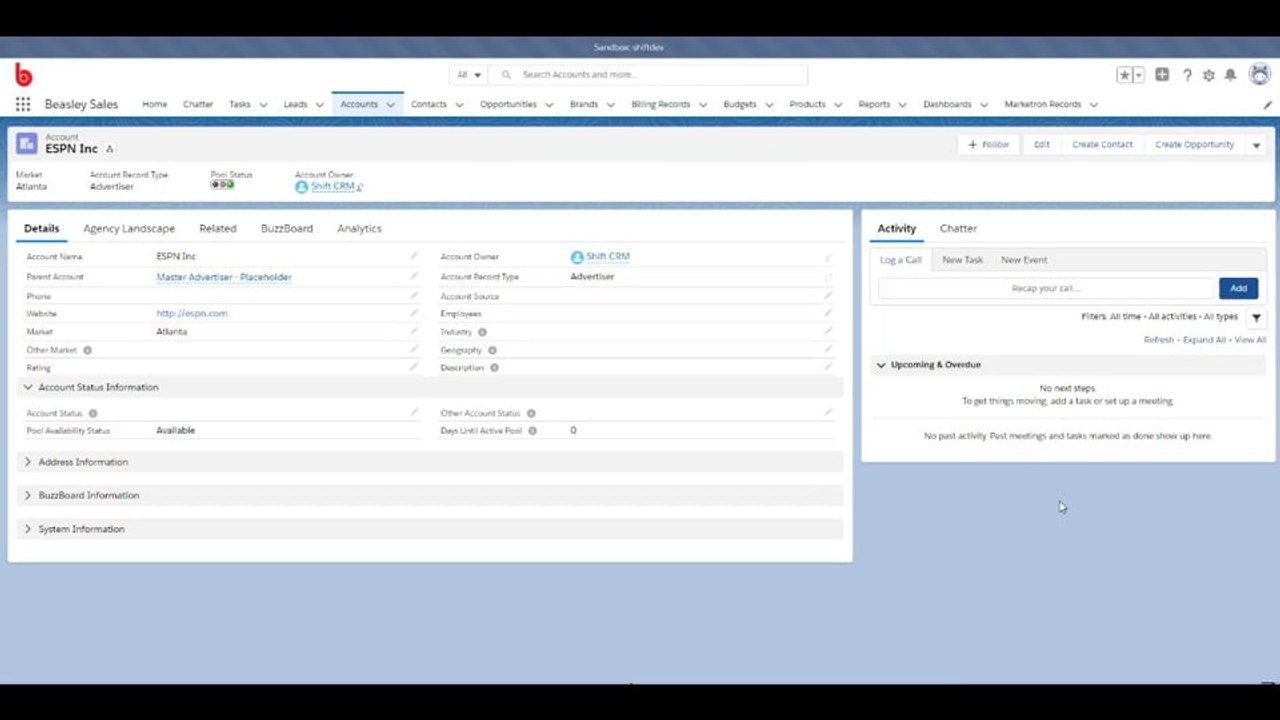Screen dimensions: 1280x720
Task: Open the Leads tab dropdown chevron
Action: coord(320,104)
